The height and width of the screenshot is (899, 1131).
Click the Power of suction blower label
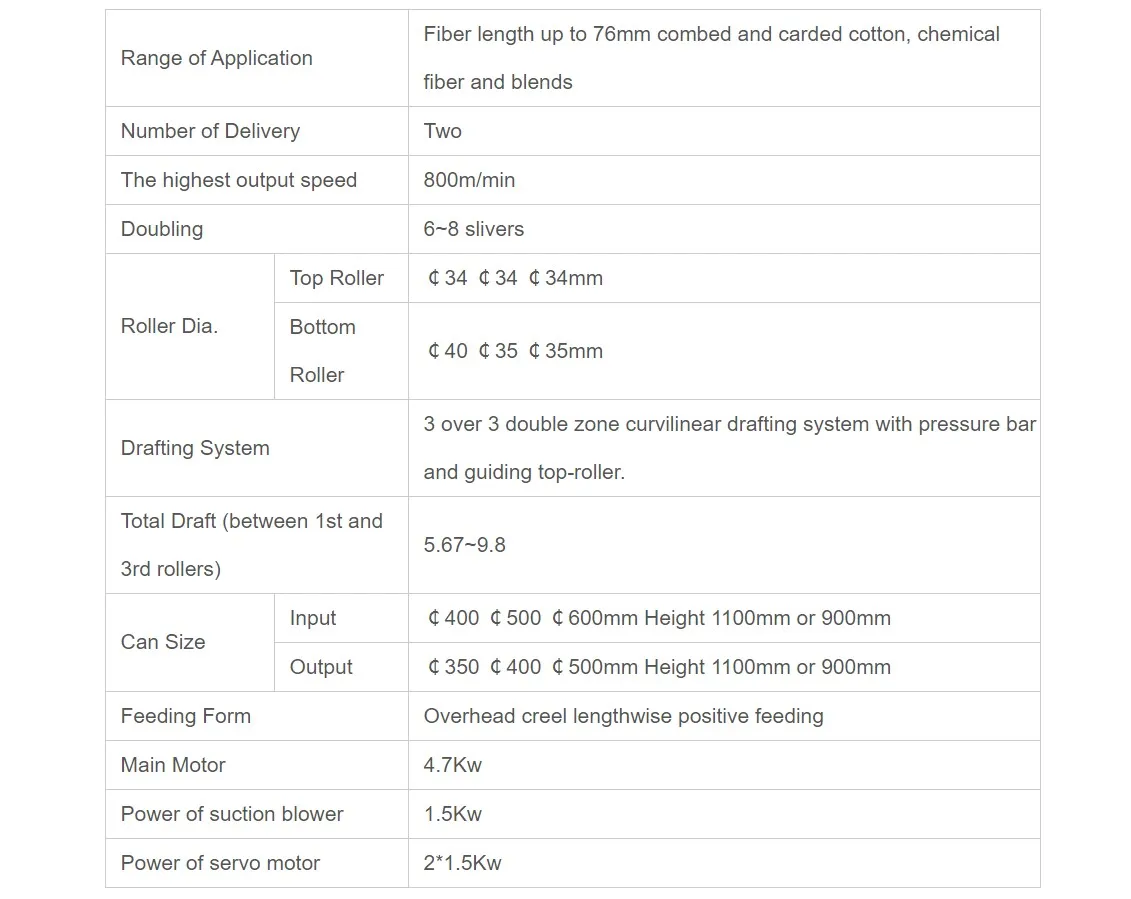coord(232,814)
